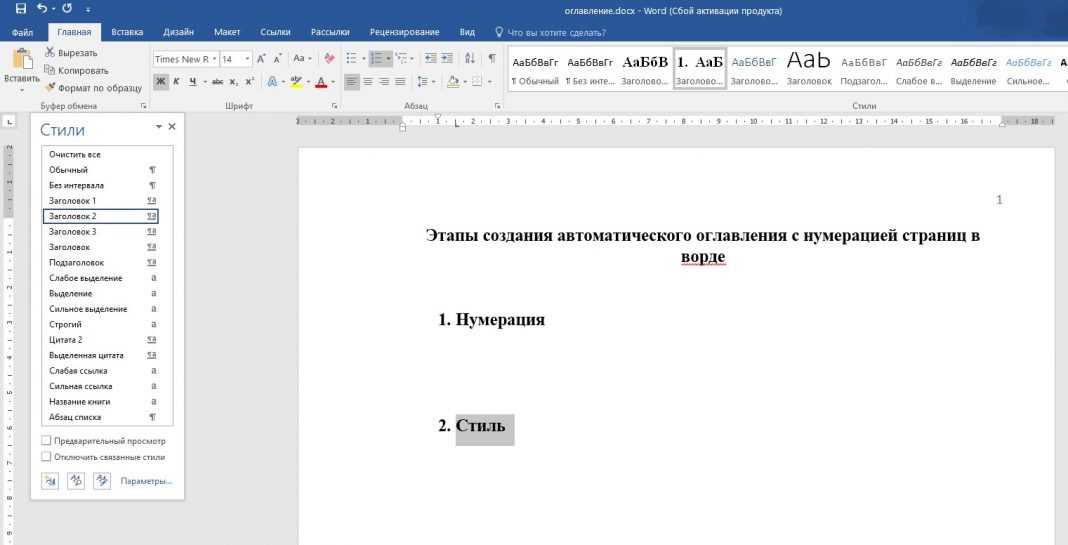1068x545 pixels.
Task: Click the Undo arrow in the quick access toolbar
Action: coord(42,9)
